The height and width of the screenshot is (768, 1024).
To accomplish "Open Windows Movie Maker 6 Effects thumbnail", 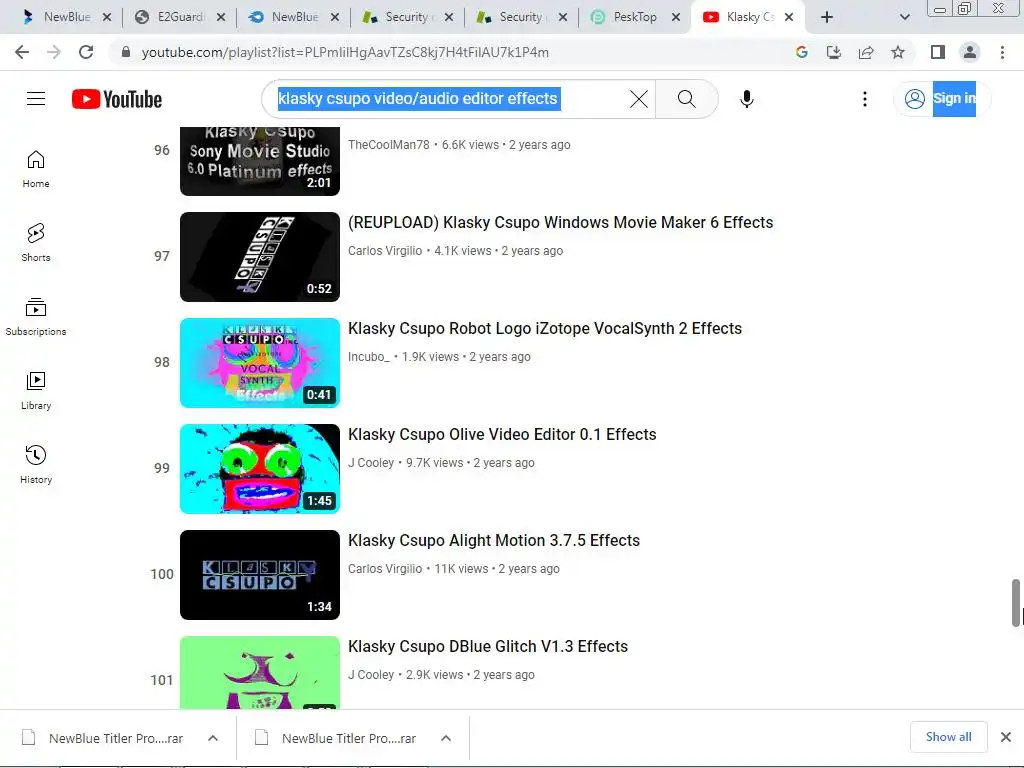I will coord(260,257).
